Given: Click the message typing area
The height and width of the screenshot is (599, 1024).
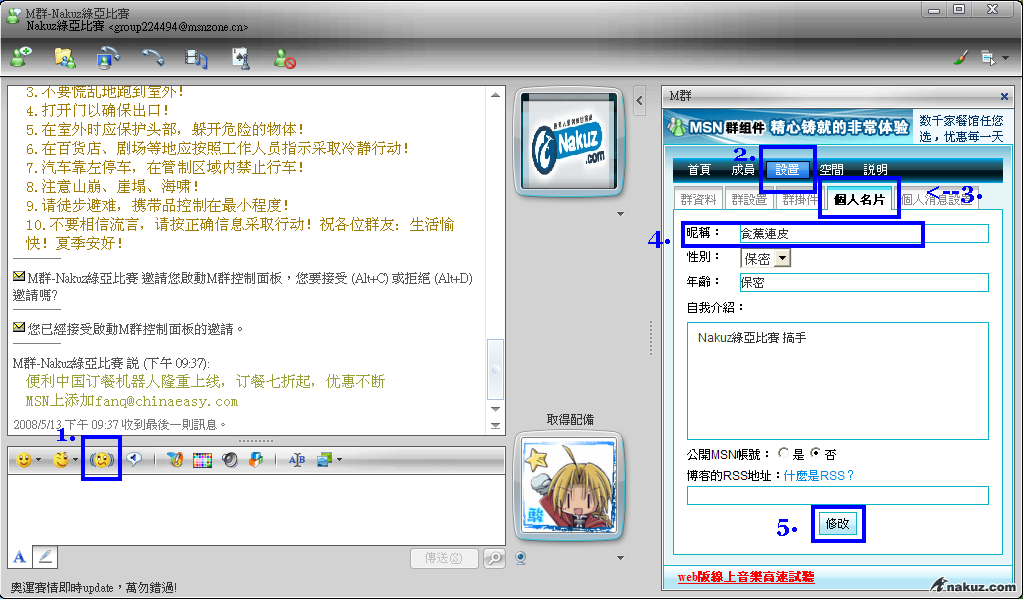Looking at the screenshot, I should coord(256,510).
